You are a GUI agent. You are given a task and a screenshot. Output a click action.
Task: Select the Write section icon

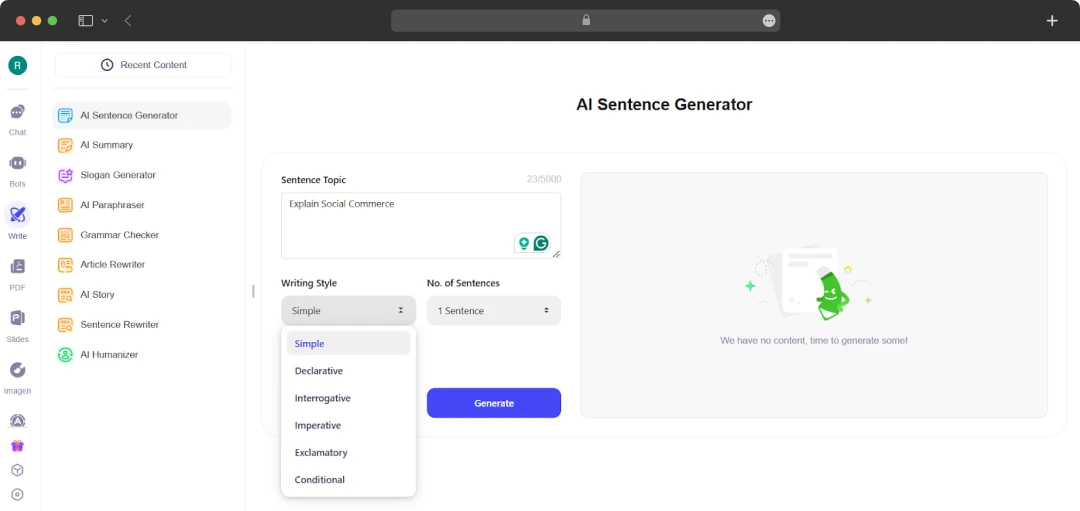click(18, 215)
